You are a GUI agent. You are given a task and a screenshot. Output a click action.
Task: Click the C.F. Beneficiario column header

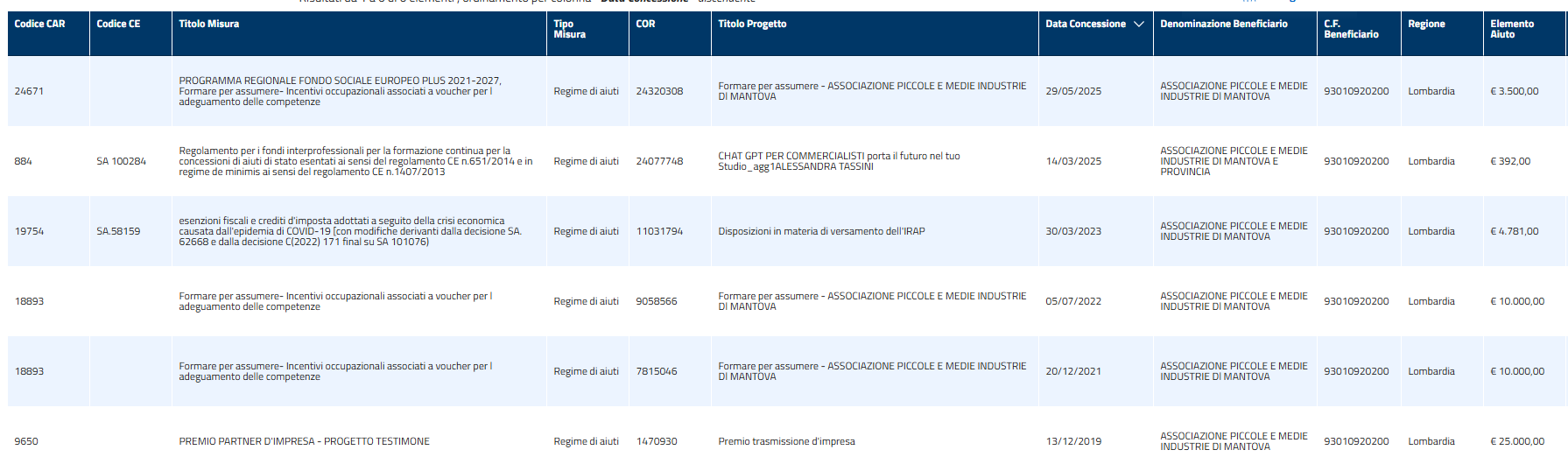click(1350, 30)
